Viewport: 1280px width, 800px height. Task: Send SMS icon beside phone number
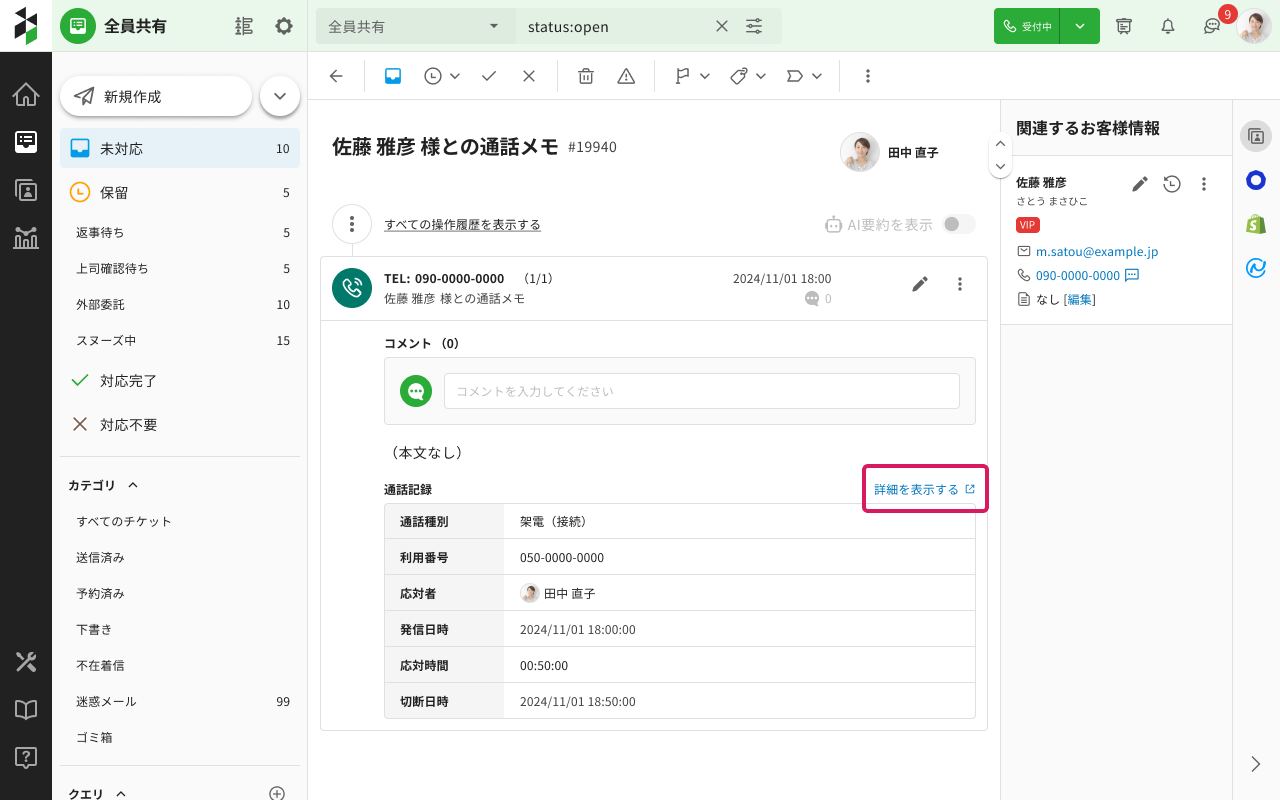(1132, 275)
